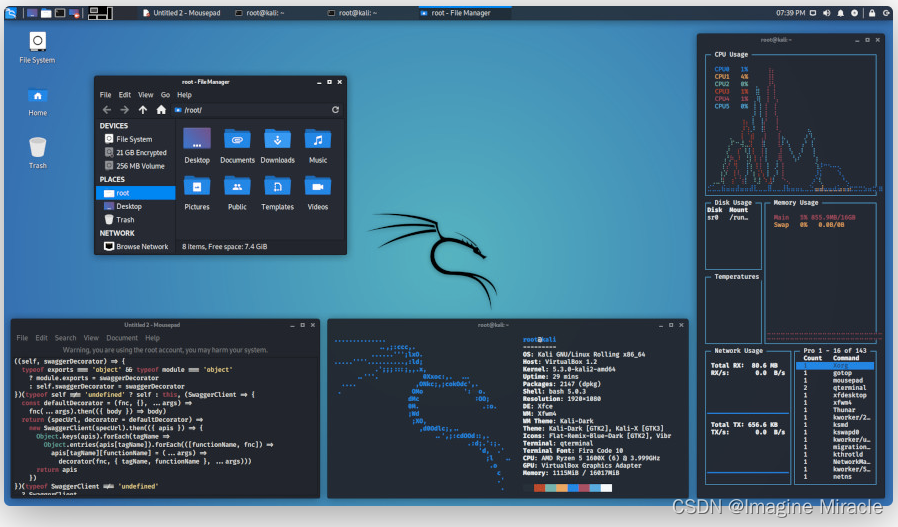898x527 pixels.
Task: Open the File System desktop icon
Action: pyautogui.click(x=37, y=47)
